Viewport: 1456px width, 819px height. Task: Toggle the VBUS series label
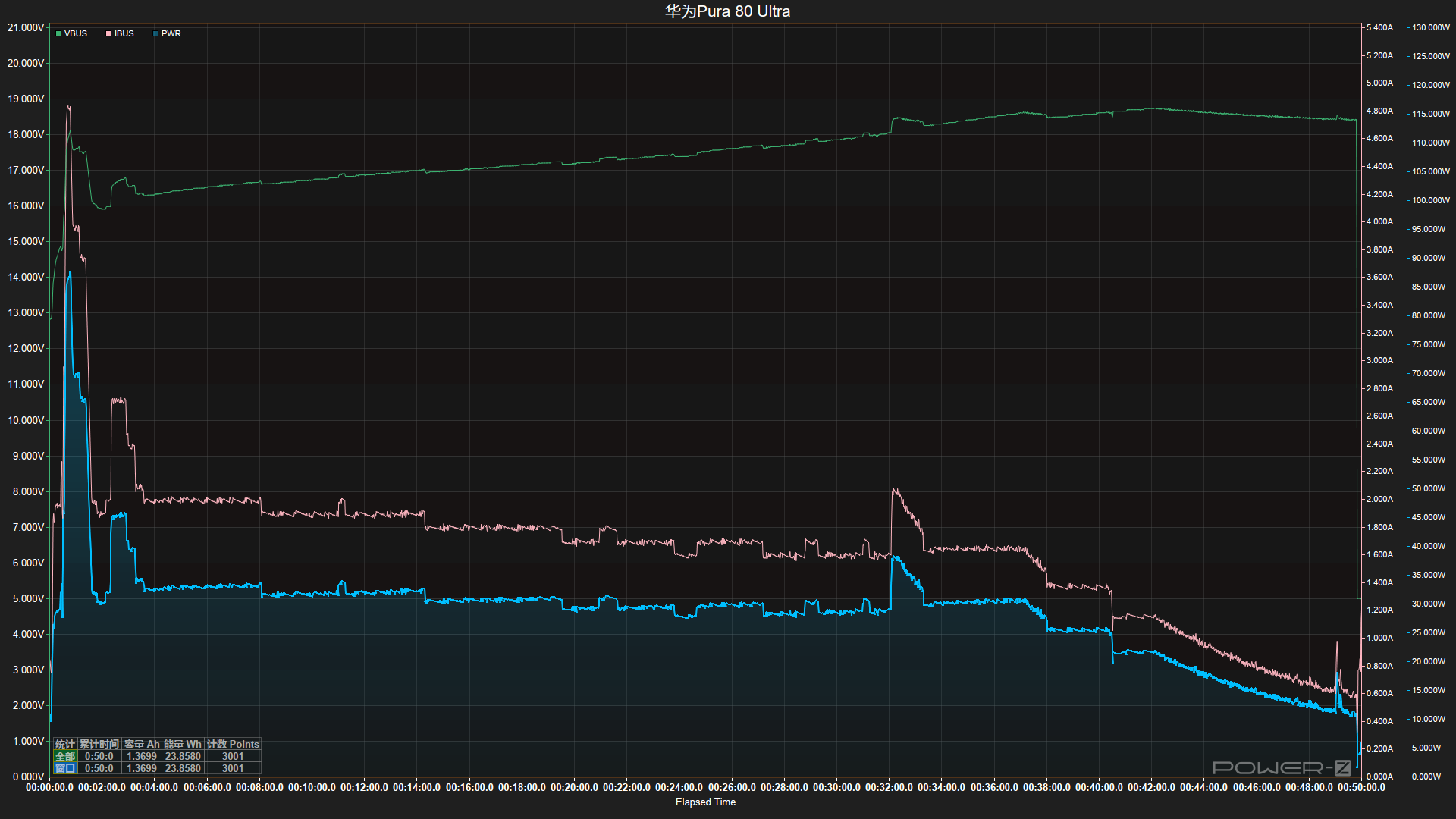[x=76, y=34]
